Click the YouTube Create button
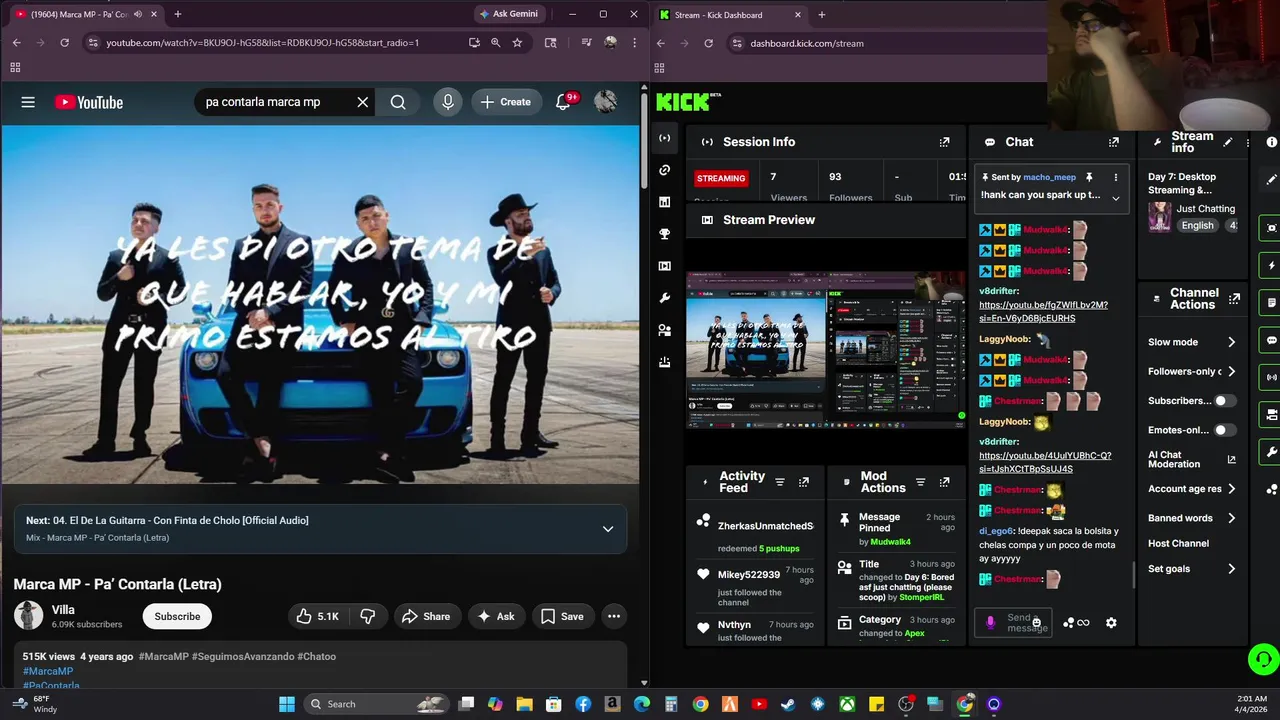Screen dimensions: 1280x720 pyautogui.click(x=505, y=102)
